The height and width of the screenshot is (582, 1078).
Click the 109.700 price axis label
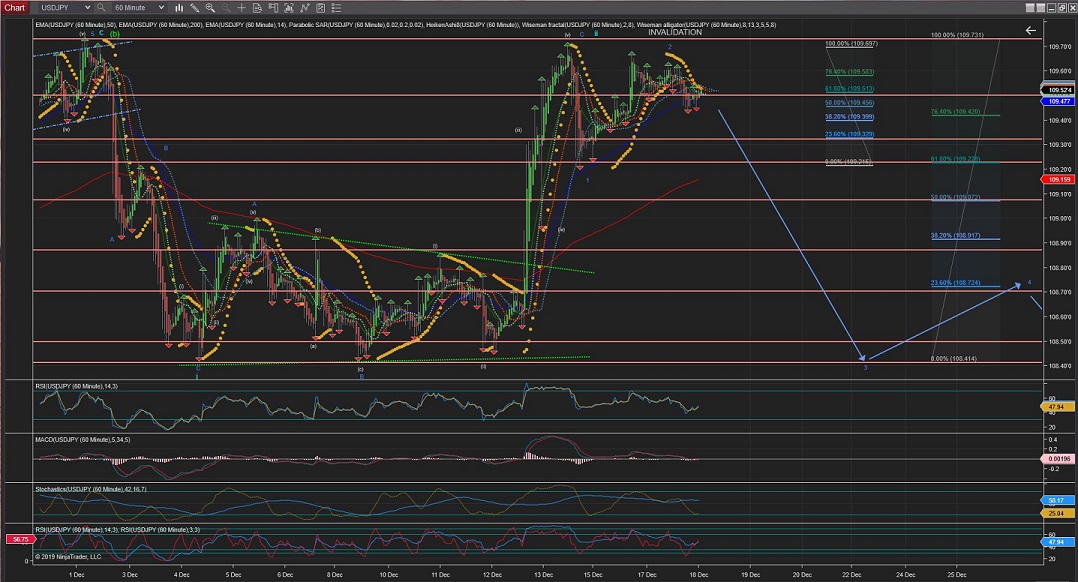pyautogui.click(x=1059, y=47)
